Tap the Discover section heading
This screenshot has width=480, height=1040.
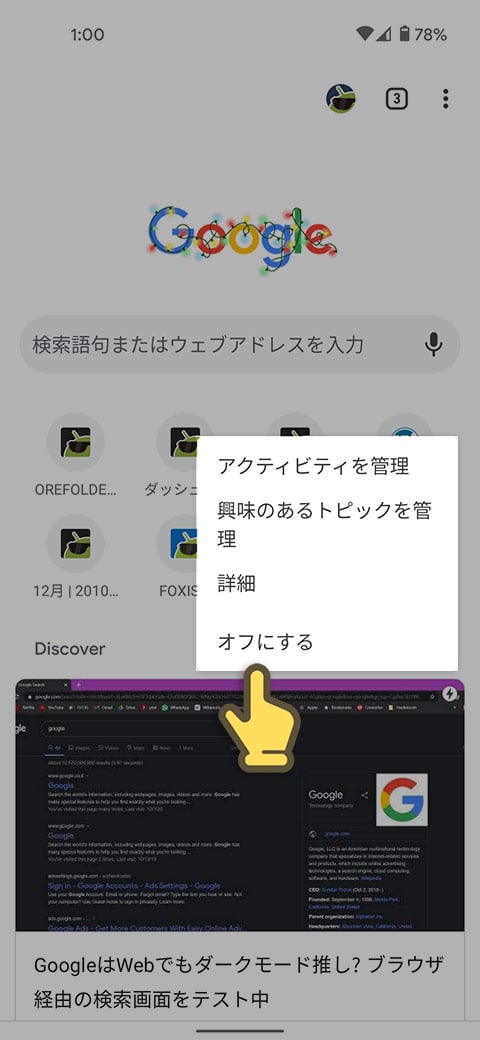coord(70,649)
